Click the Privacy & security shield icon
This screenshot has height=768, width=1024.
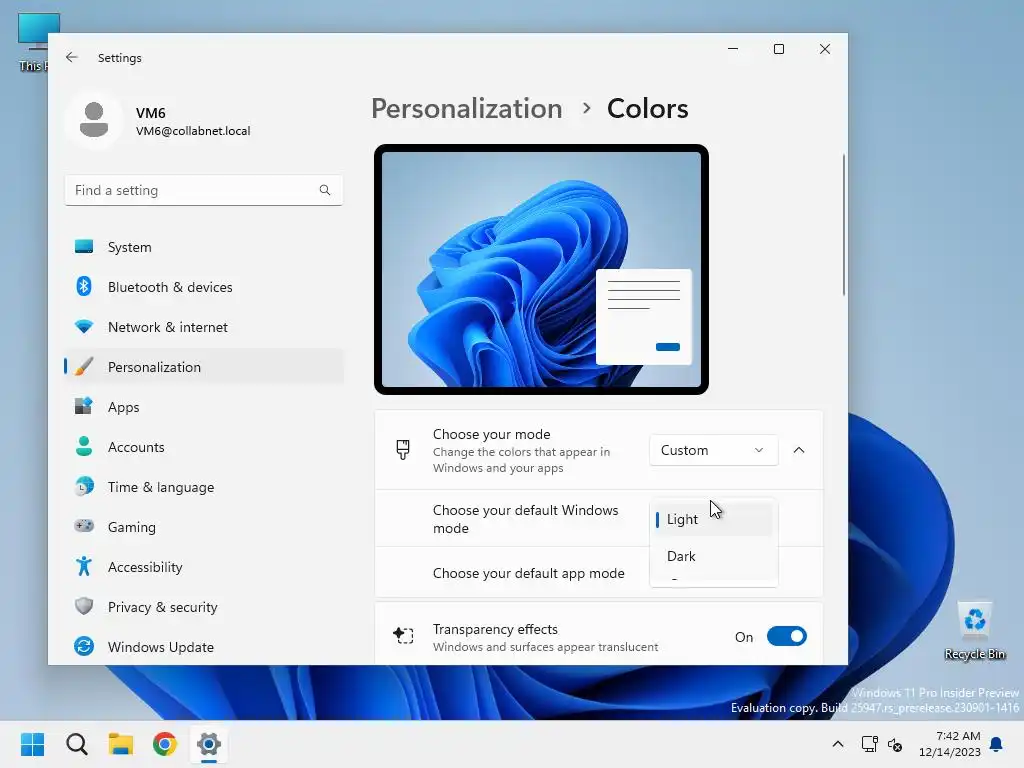pos(84,606)
